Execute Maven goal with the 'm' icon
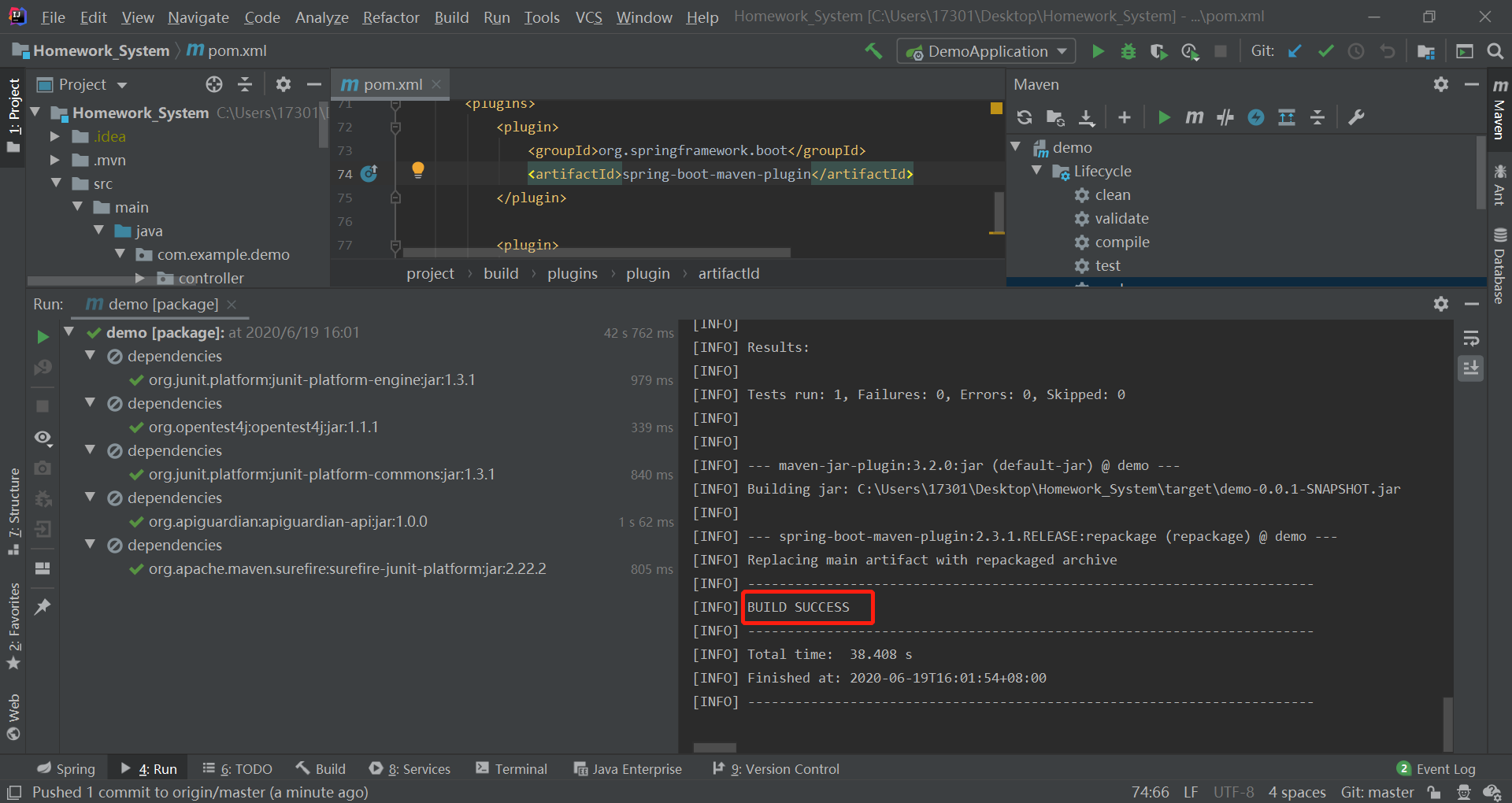Viewport: 1512px width, 803px height. click(x=1194, y=117)
